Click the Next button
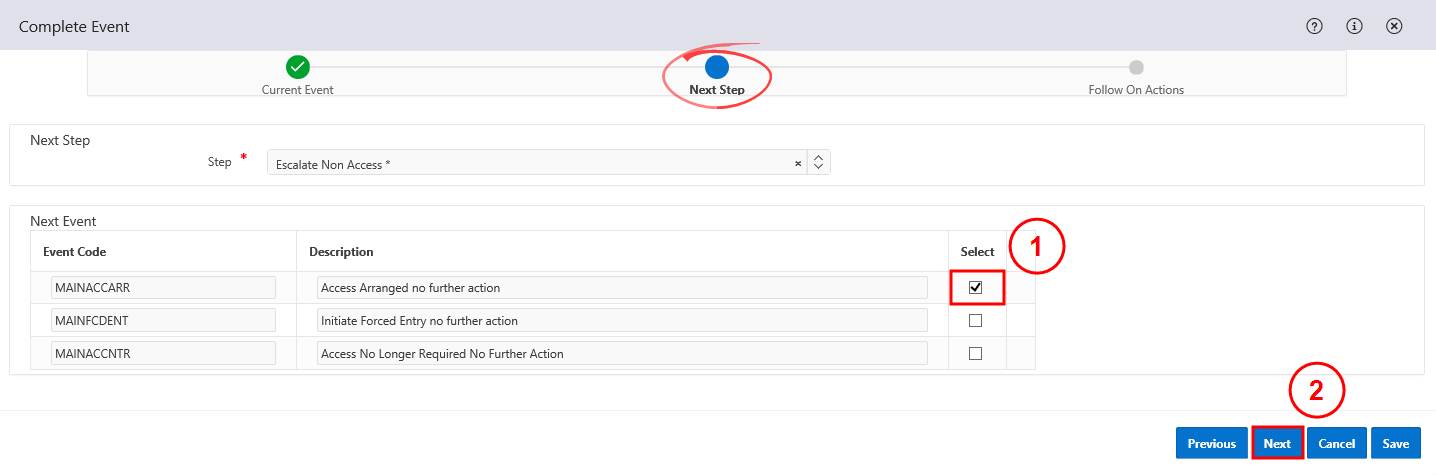The image size is (1436, 475). (x=1277, y=443)
